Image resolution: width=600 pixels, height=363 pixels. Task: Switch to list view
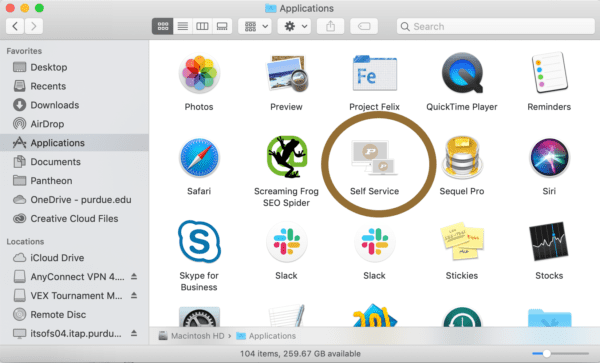(x=183, y=26)
